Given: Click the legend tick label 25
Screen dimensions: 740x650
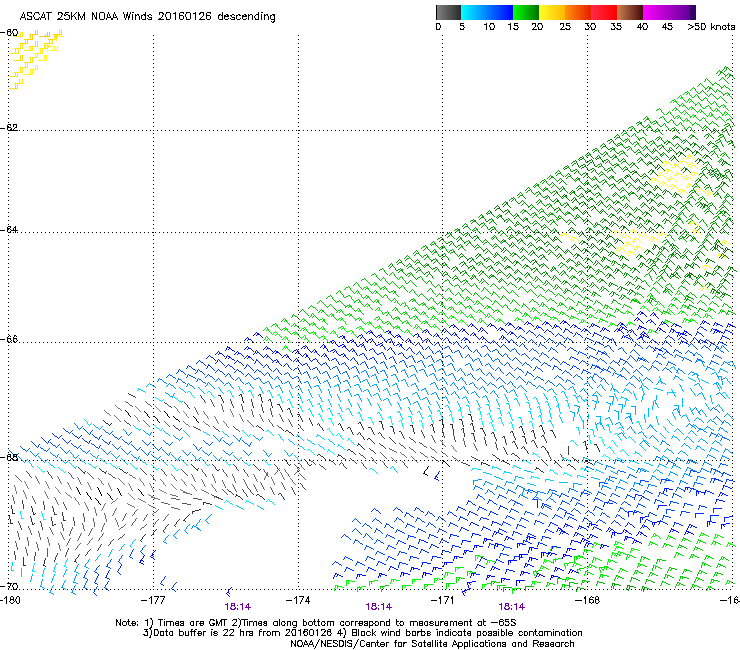Looking at the screenshot, I should point(565,27).
